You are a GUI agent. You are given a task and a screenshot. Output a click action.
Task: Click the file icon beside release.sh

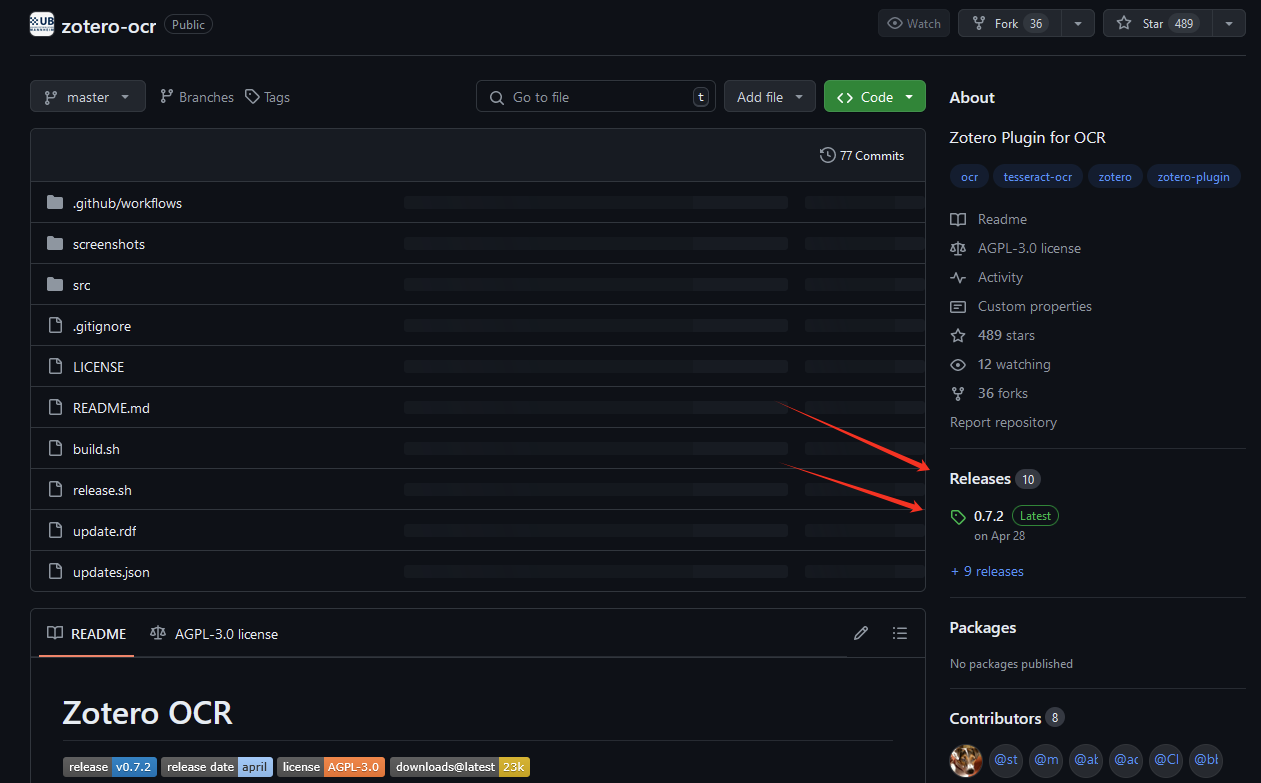(55, 490)
